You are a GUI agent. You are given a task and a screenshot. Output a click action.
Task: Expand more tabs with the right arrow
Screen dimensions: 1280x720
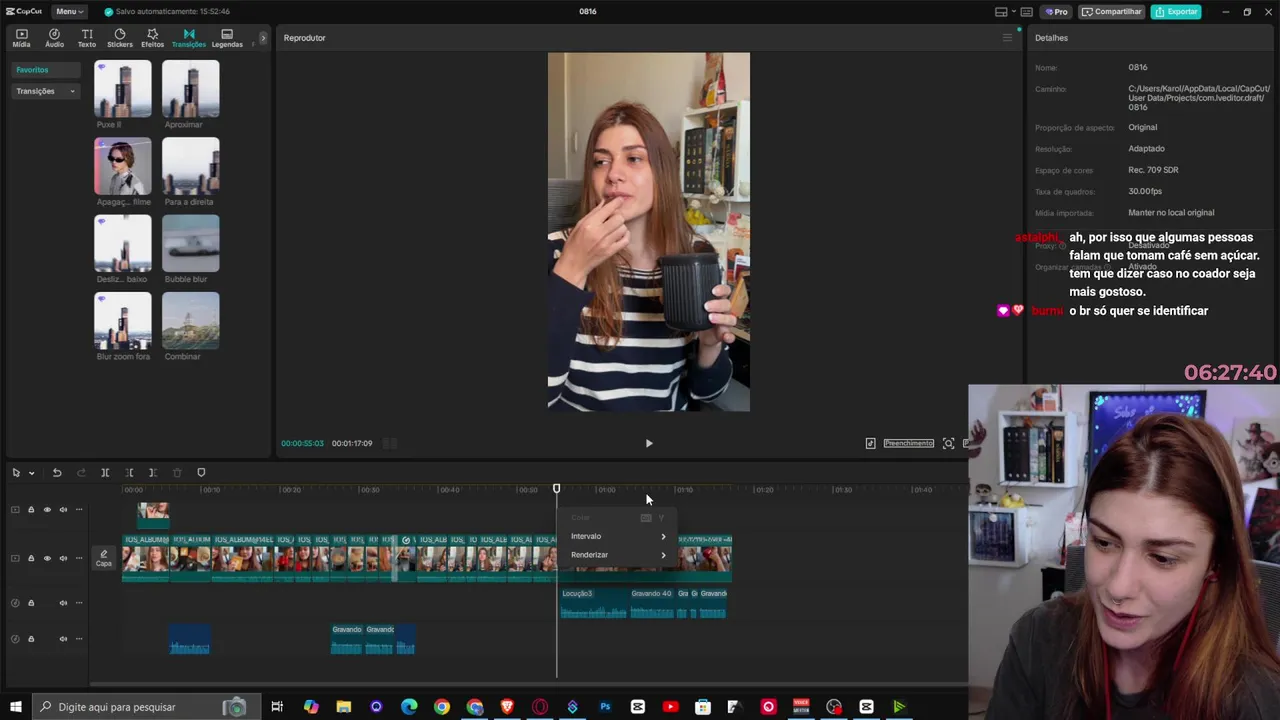[263, 38]
